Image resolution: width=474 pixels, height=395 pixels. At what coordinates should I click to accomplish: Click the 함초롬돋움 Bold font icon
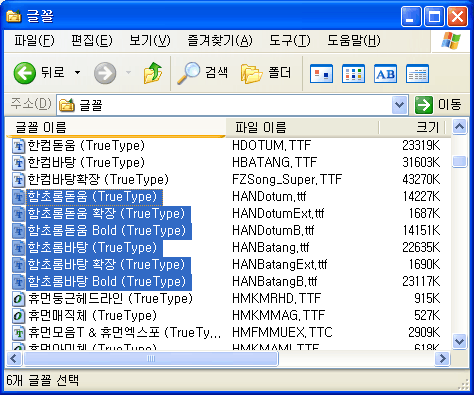19,231
